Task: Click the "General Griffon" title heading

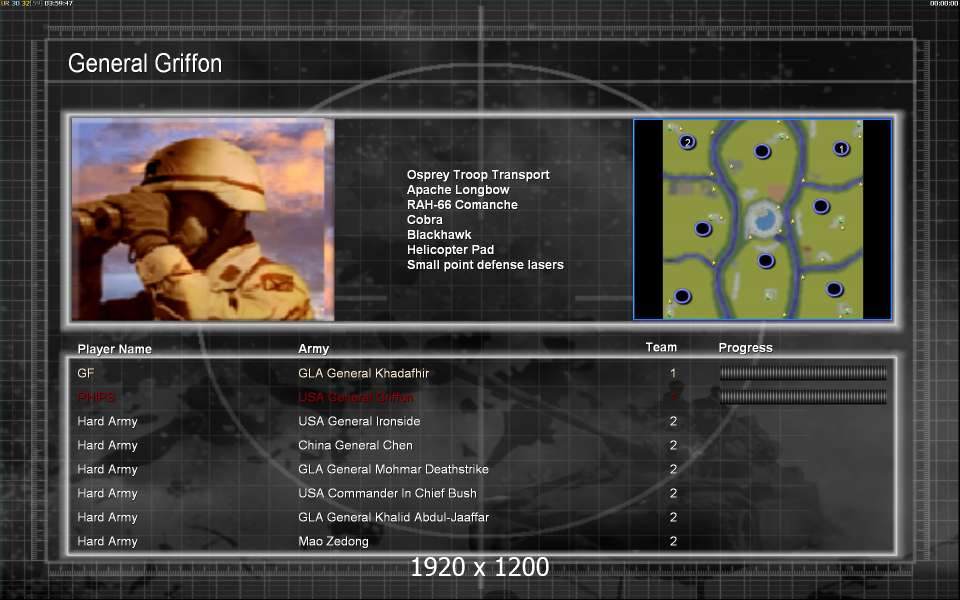Action: click(x=145, y=63)
